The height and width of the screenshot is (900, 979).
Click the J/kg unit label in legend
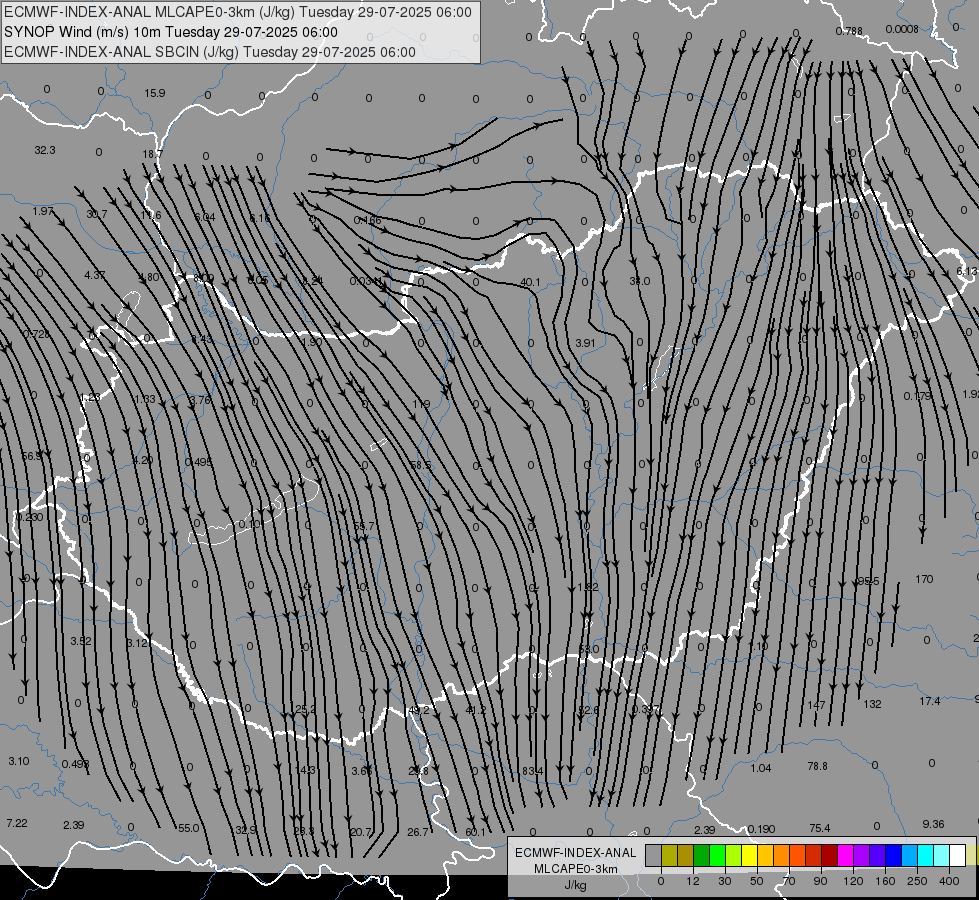tap(575, 885)
